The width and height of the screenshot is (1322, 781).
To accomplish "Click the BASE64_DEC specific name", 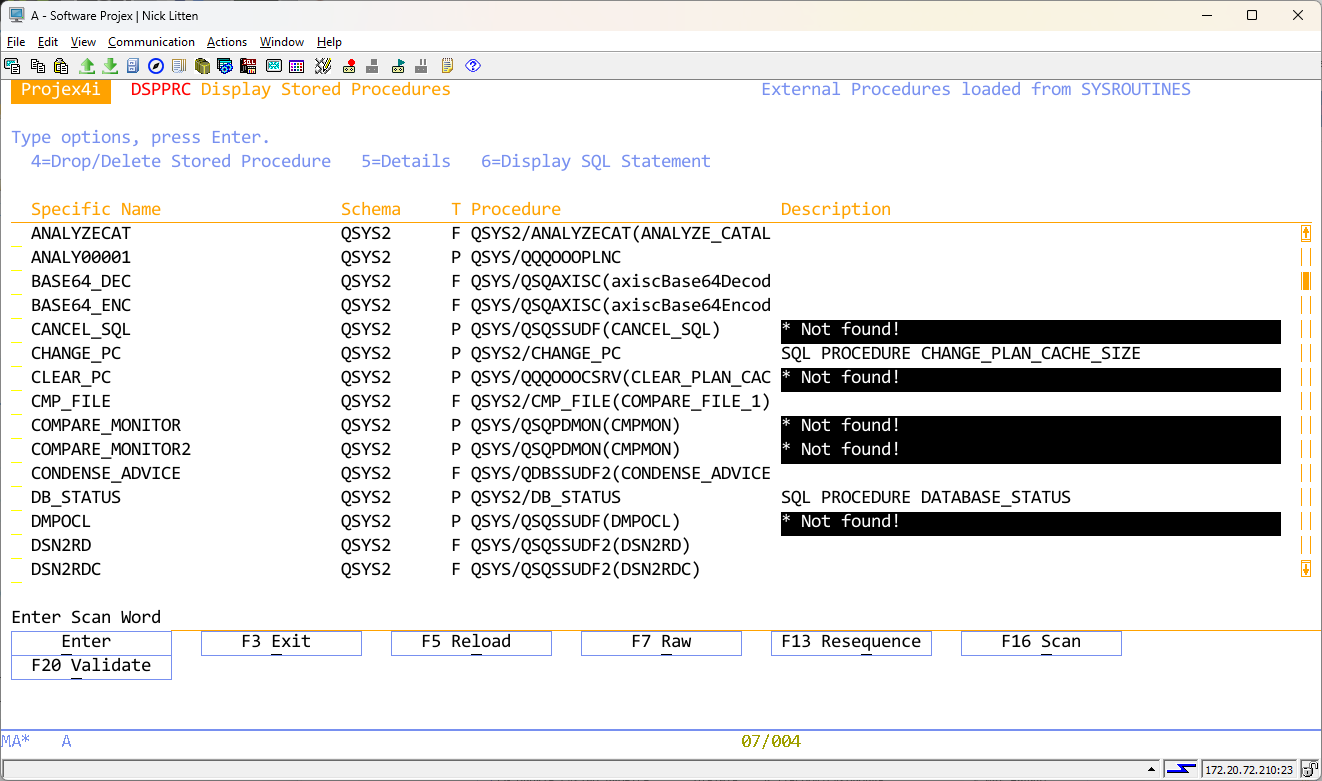I will 81,281.
